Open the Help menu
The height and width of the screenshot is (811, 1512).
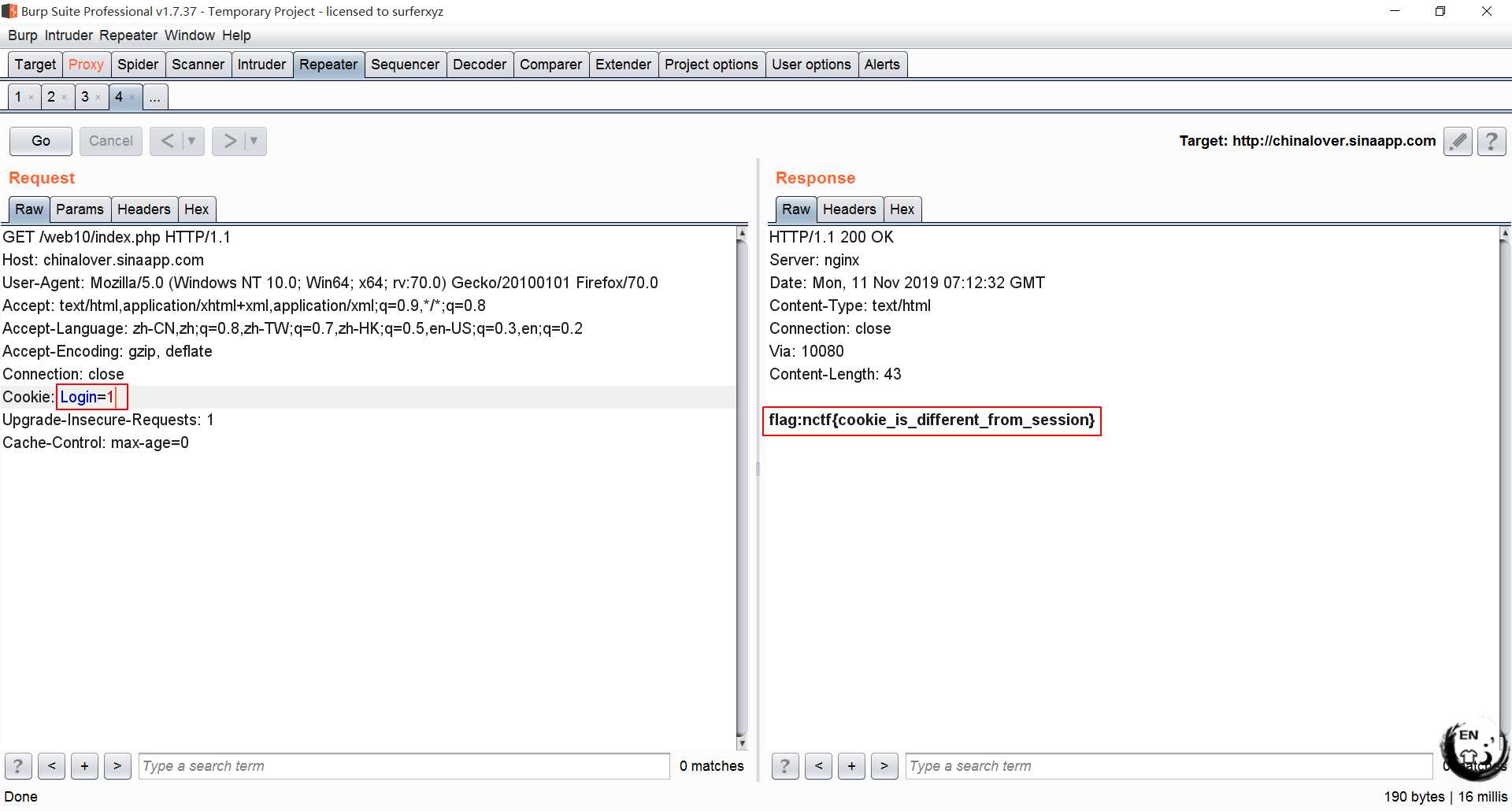(236, 35)
